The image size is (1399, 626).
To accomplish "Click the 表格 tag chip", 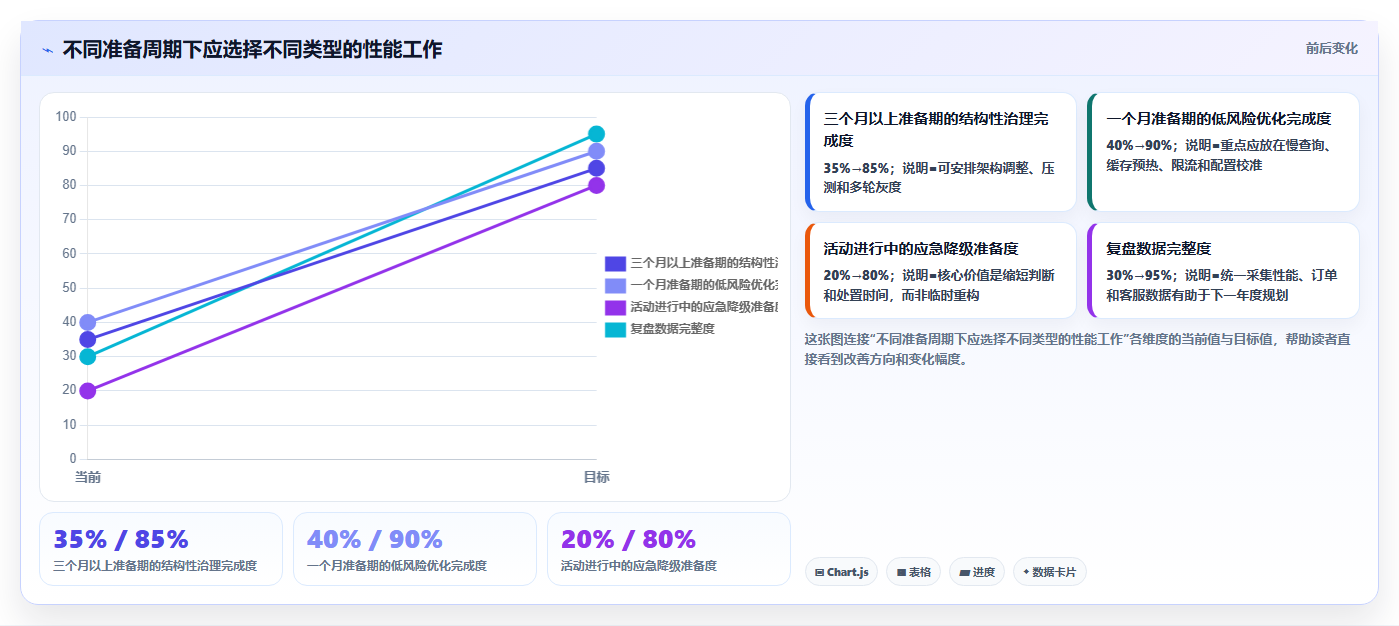I will (913, 572).
